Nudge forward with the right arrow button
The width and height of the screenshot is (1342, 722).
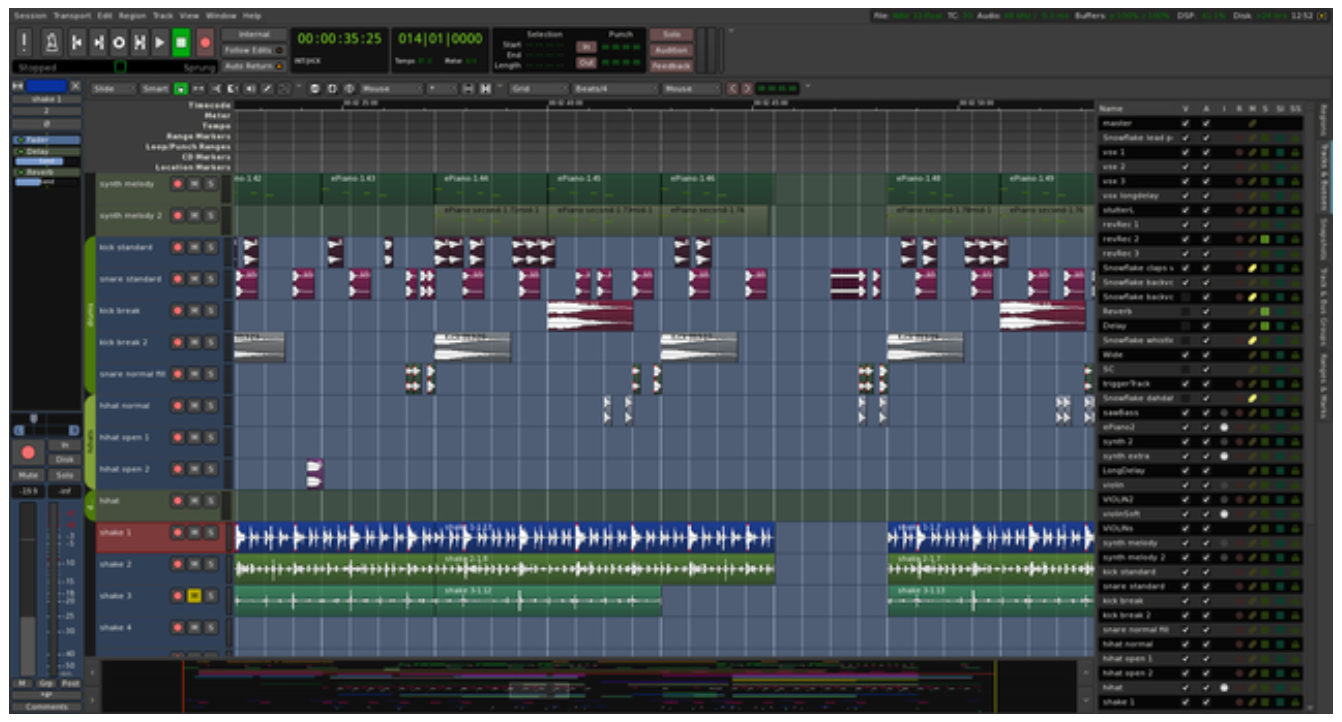746,89
